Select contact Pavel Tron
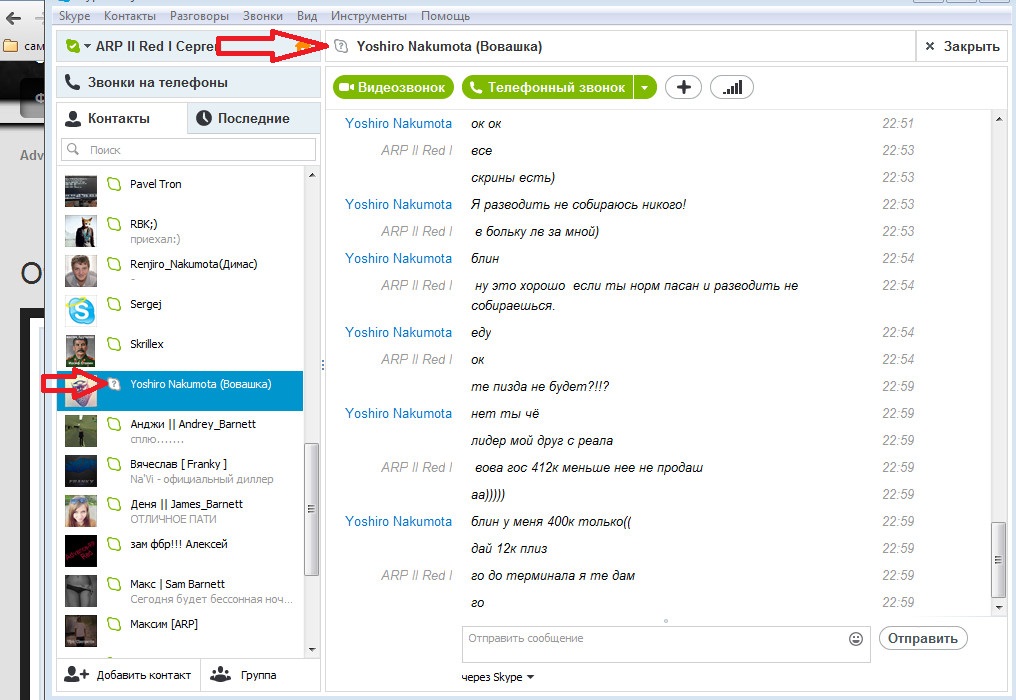Viewport: 1016px width, 700px height. coord(180,191)
